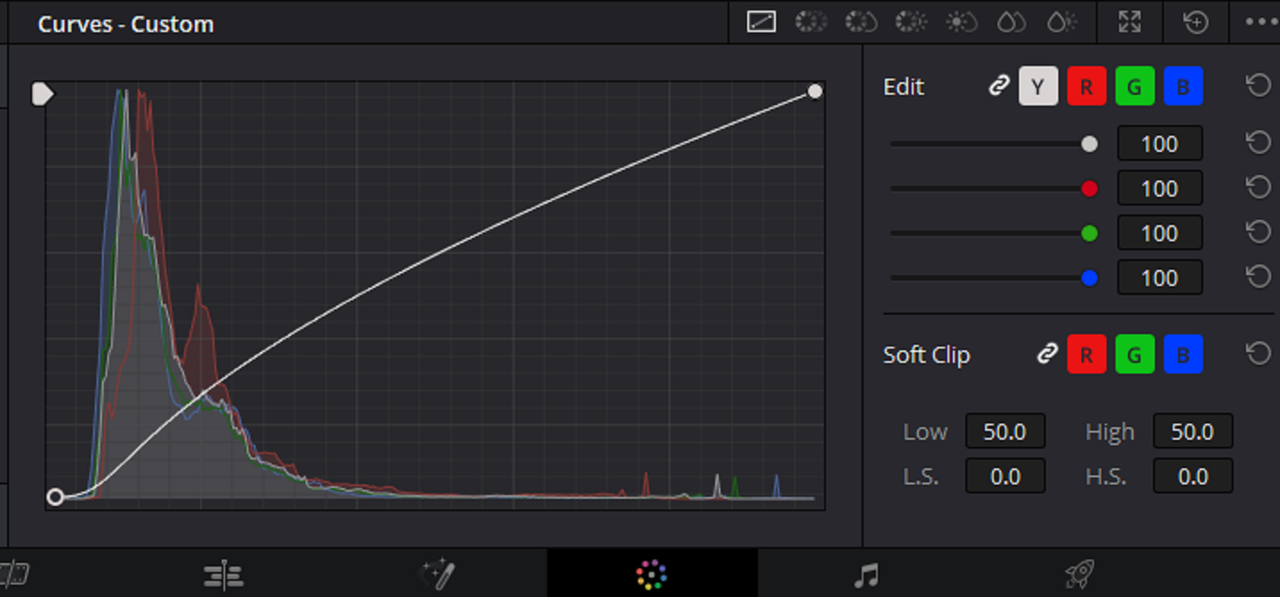Open the Color page tab

click(651, 574)
